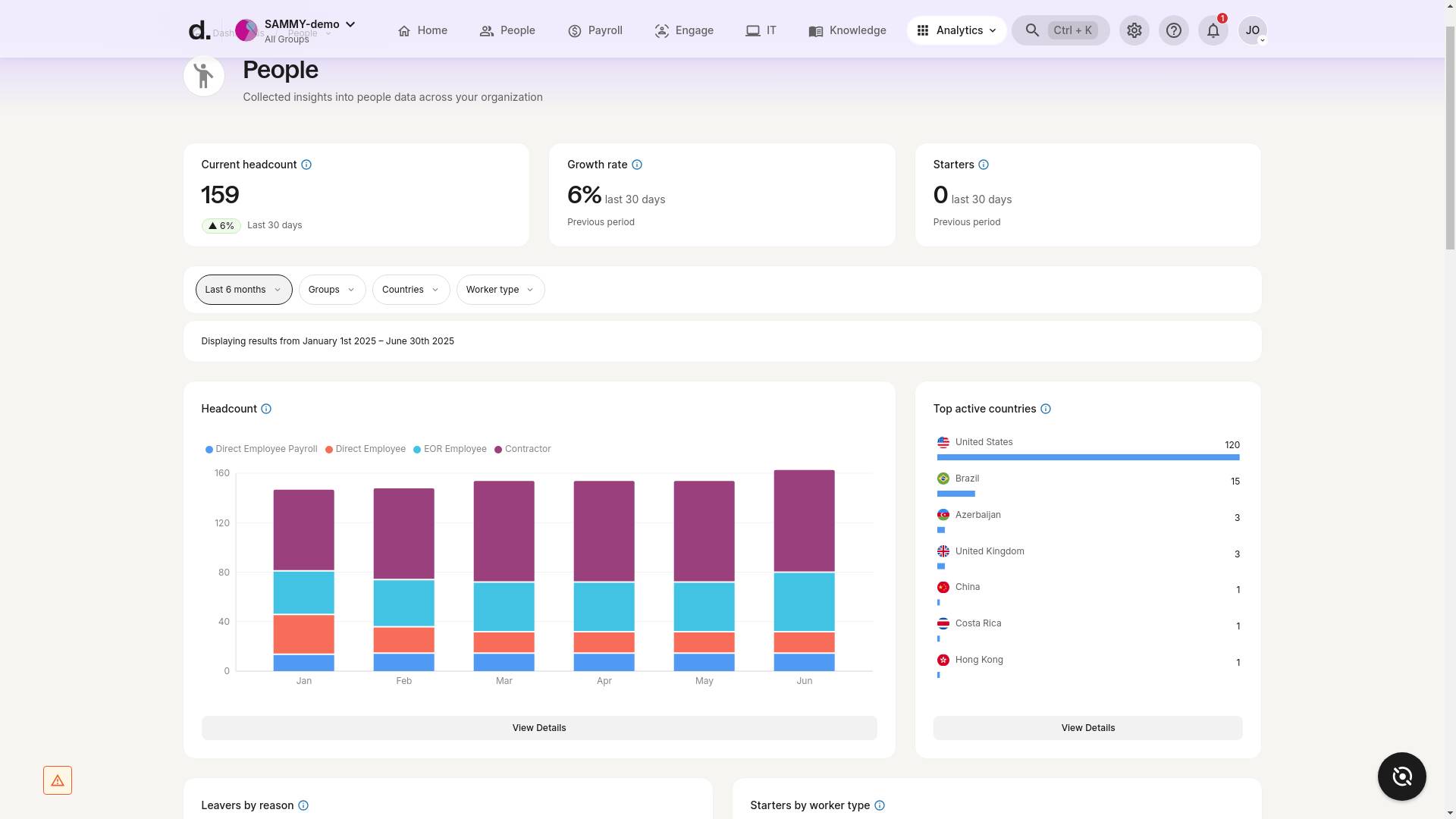Click the Knowledge book icon
This screenshot has height=819, width=1456.
[x=816, y=30]
